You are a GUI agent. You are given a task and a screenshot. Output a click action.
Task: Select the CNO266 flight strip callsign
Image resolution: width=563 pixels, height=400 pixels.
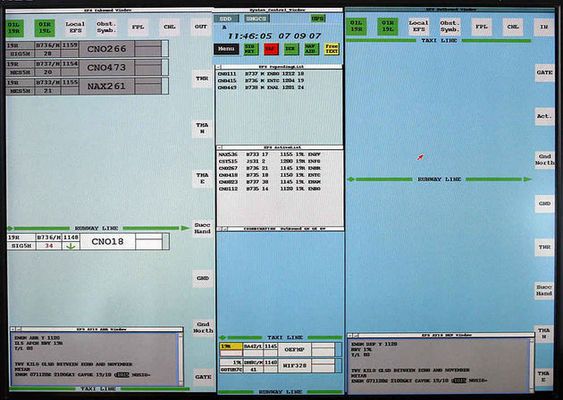[x=107, y=49]
